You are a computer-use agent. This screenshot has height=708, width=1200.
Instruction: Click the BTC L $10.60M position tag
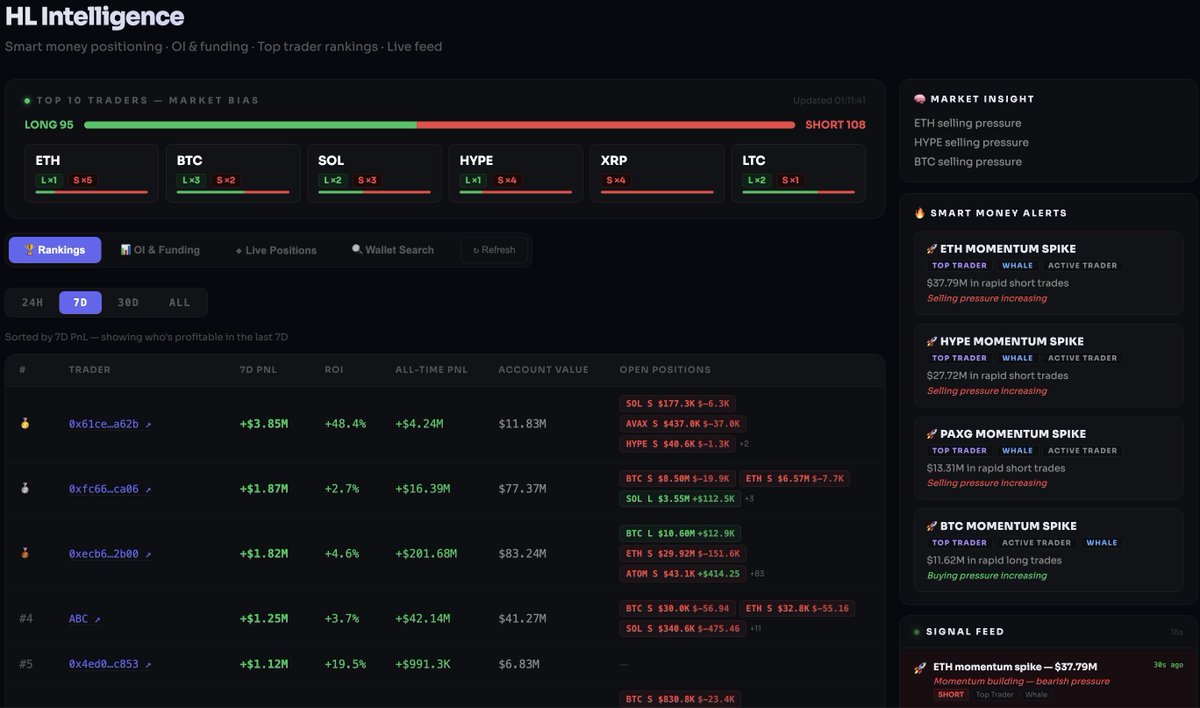click(680, 534)
